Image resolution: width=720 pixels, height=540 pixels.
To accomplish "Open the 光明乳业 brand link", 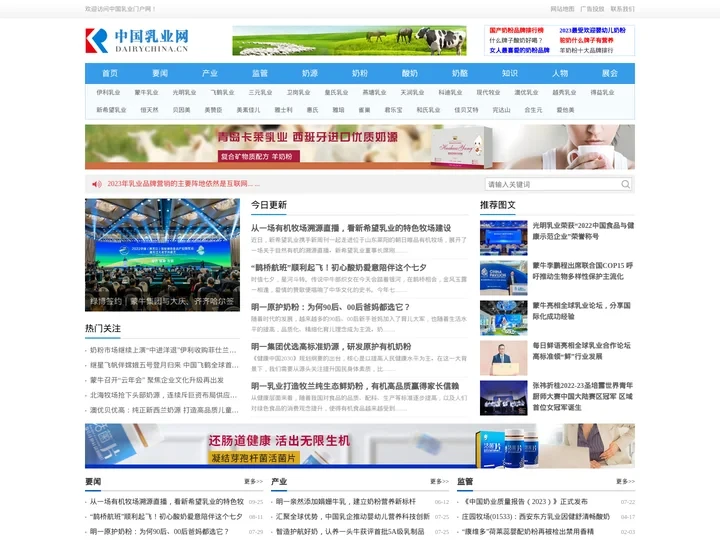I will (x=184, y=92).
